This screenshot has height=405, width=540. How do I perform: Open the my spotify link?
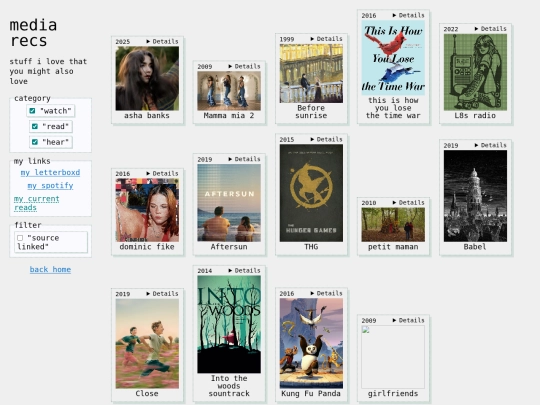coord(50,186)
